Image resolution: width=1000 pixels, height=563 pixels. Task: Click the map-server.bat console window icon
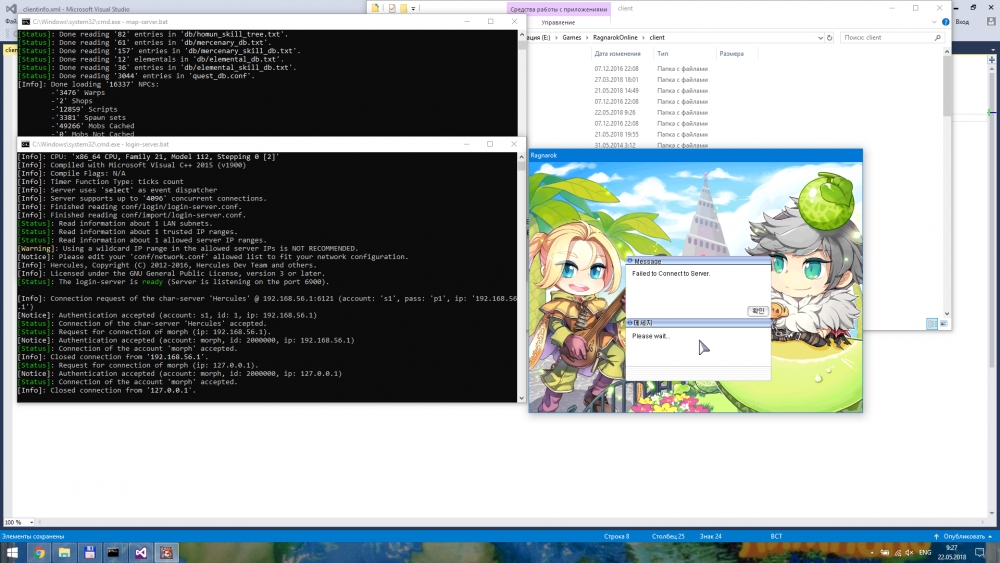pos(26,22)
